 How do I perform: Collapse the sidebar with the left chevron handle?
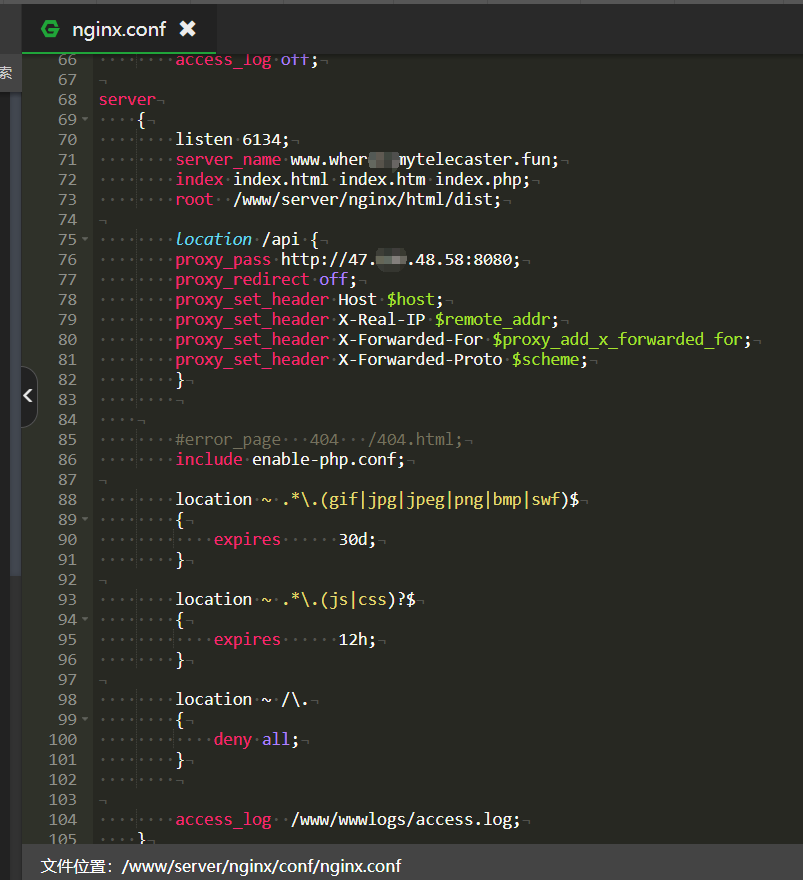[x=28, y=396]
